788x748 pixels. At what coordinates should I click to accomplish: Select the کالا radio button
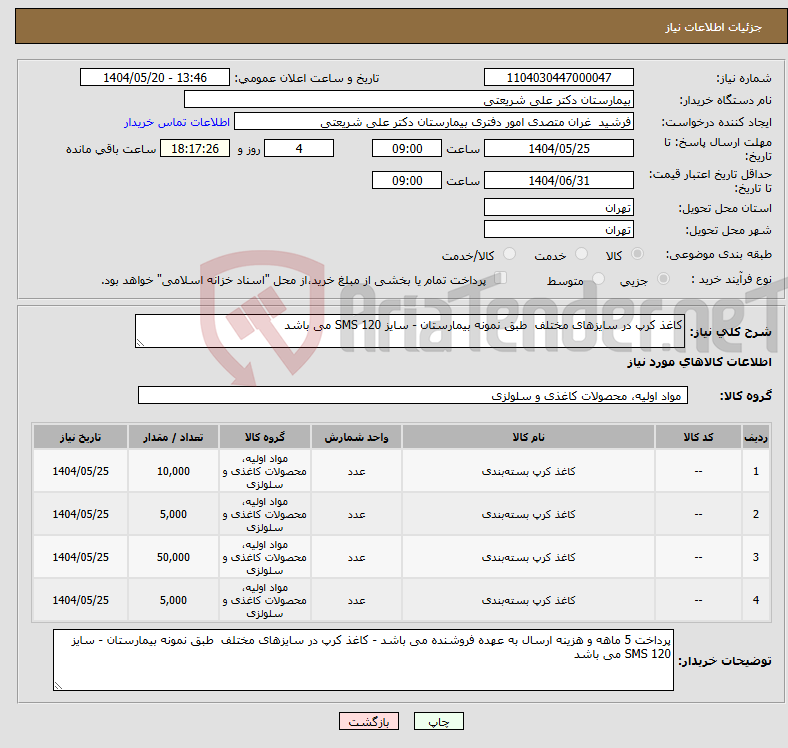[637, 254]
